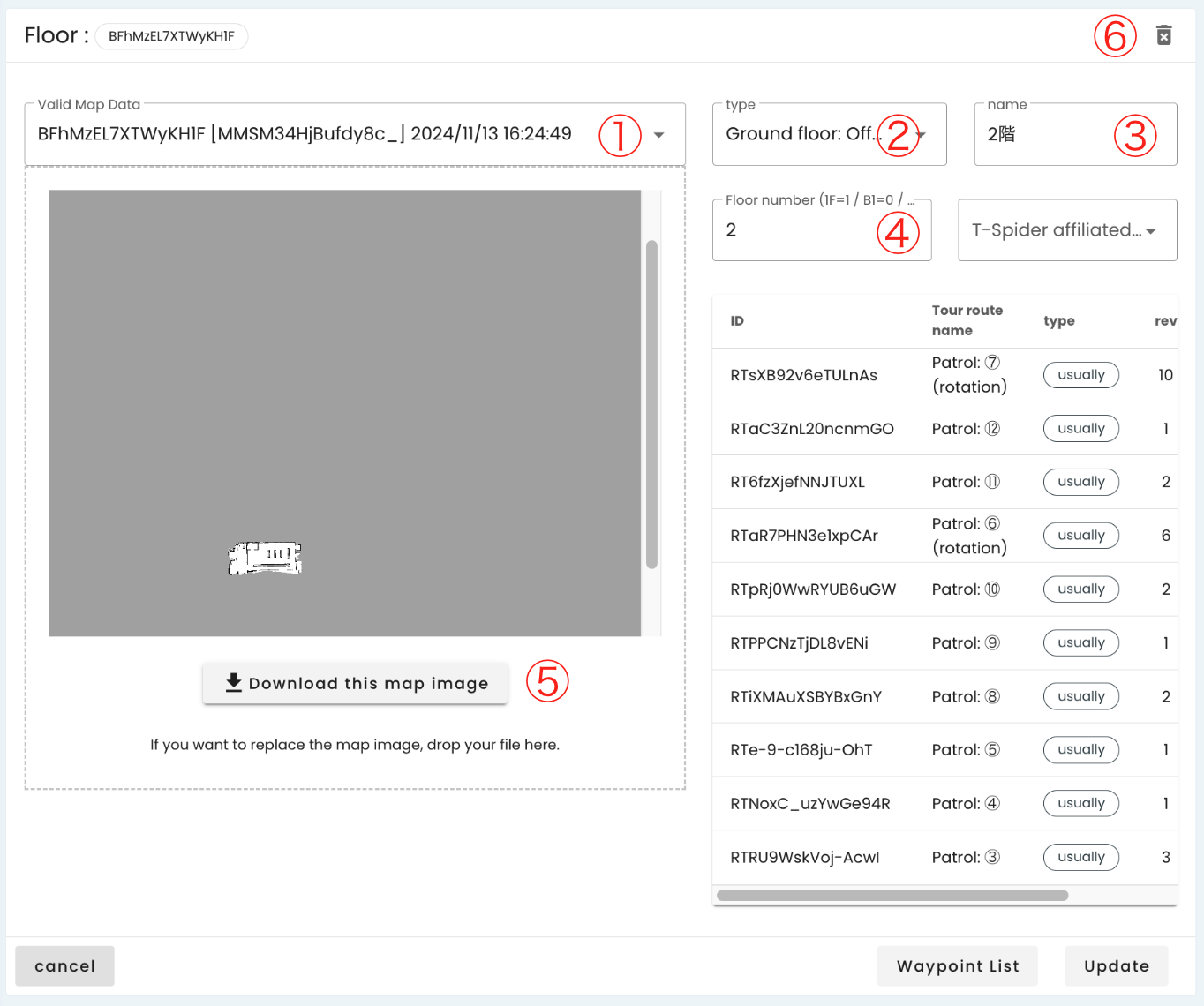Click the usually chip for Patrol ⑧
The height and width of the screenshot is (1006, 1204).
tap(1081, 696)
